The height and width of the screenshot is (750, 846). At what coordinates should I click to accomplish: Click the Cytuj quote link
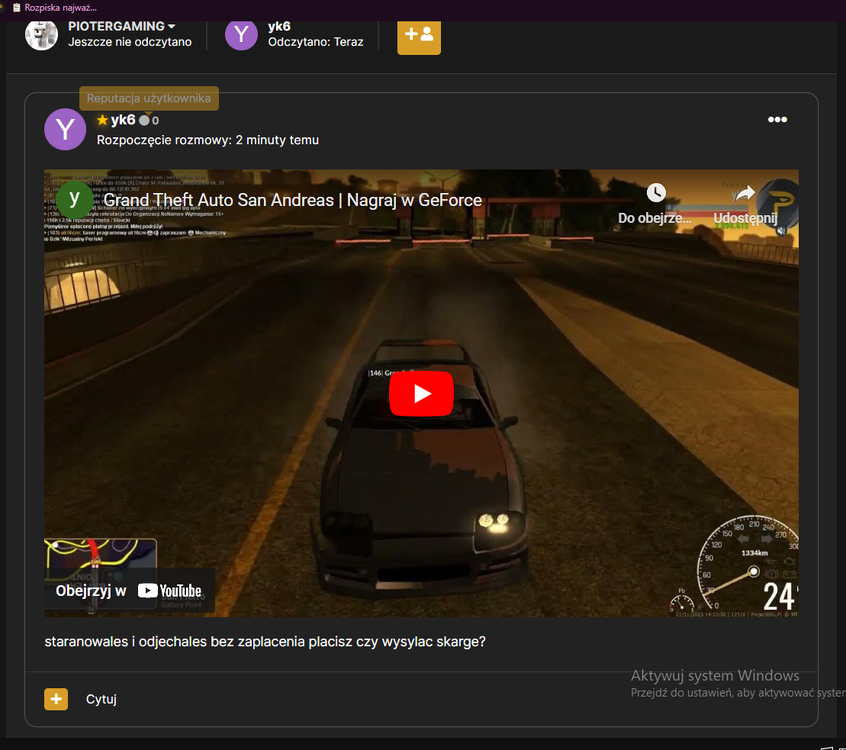click(101, 699)
